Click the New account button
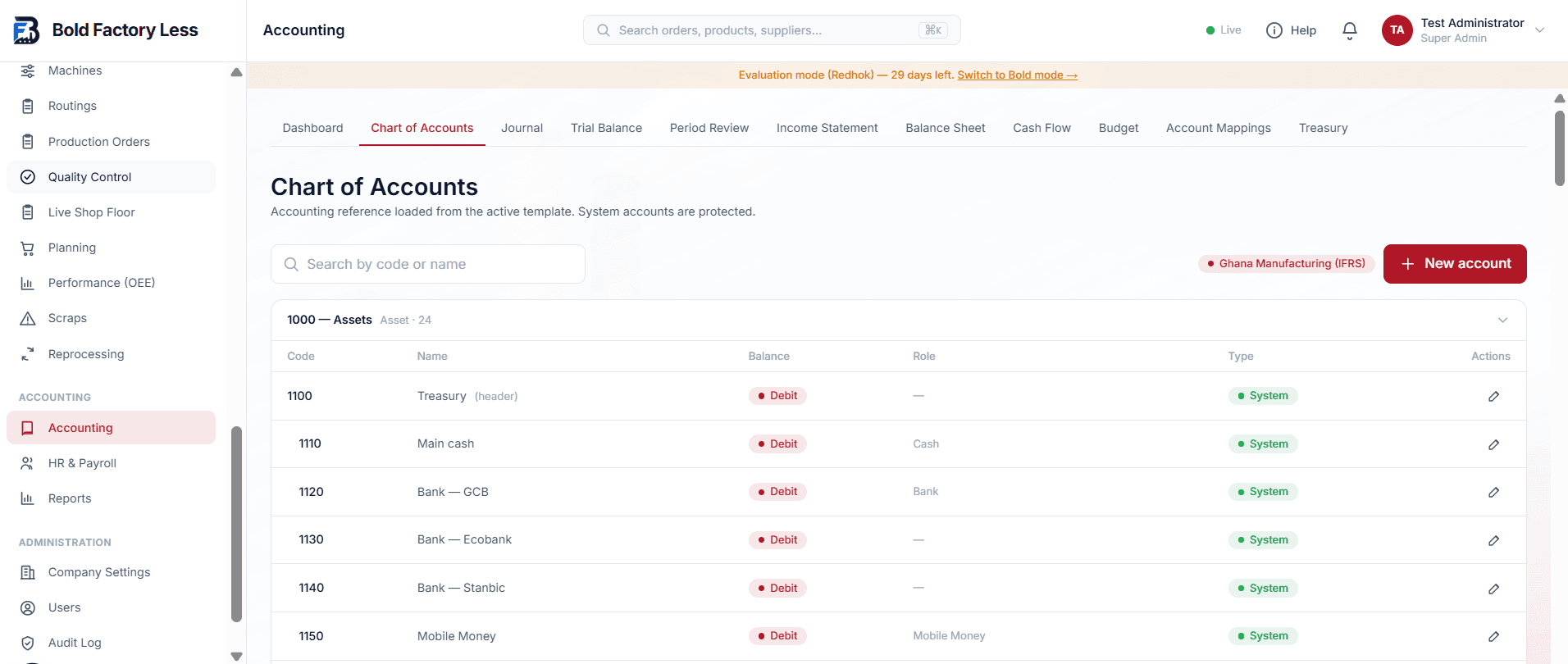The image size is (1568, 664). click(x=1455, y=264)
